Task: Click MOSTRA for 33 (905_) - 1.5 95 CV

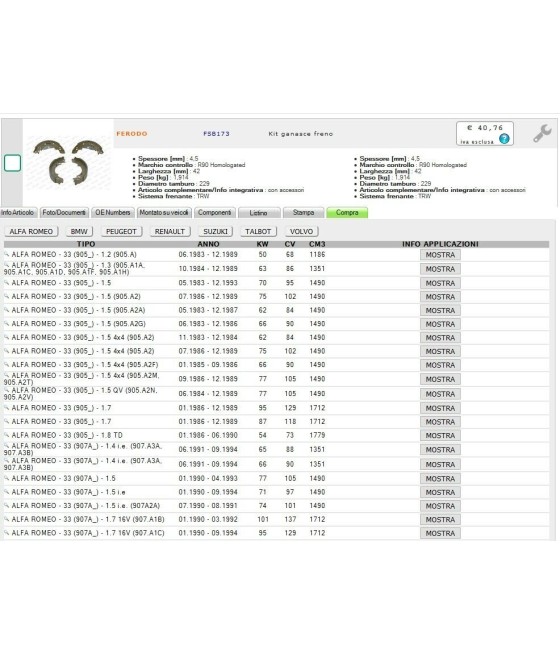Action: 440,283
